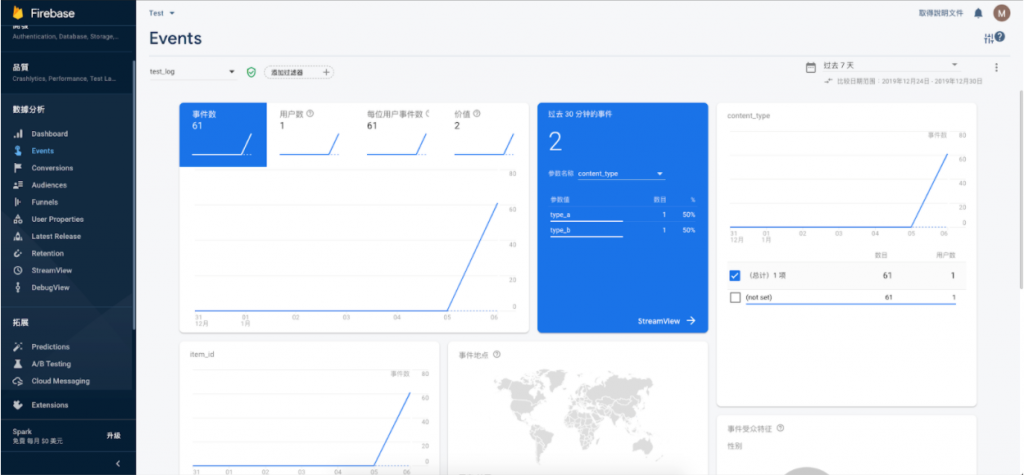Open the customize sliders icon near the page title
The height and width of the screenshot is (475, 1024).
click(989, 39)
